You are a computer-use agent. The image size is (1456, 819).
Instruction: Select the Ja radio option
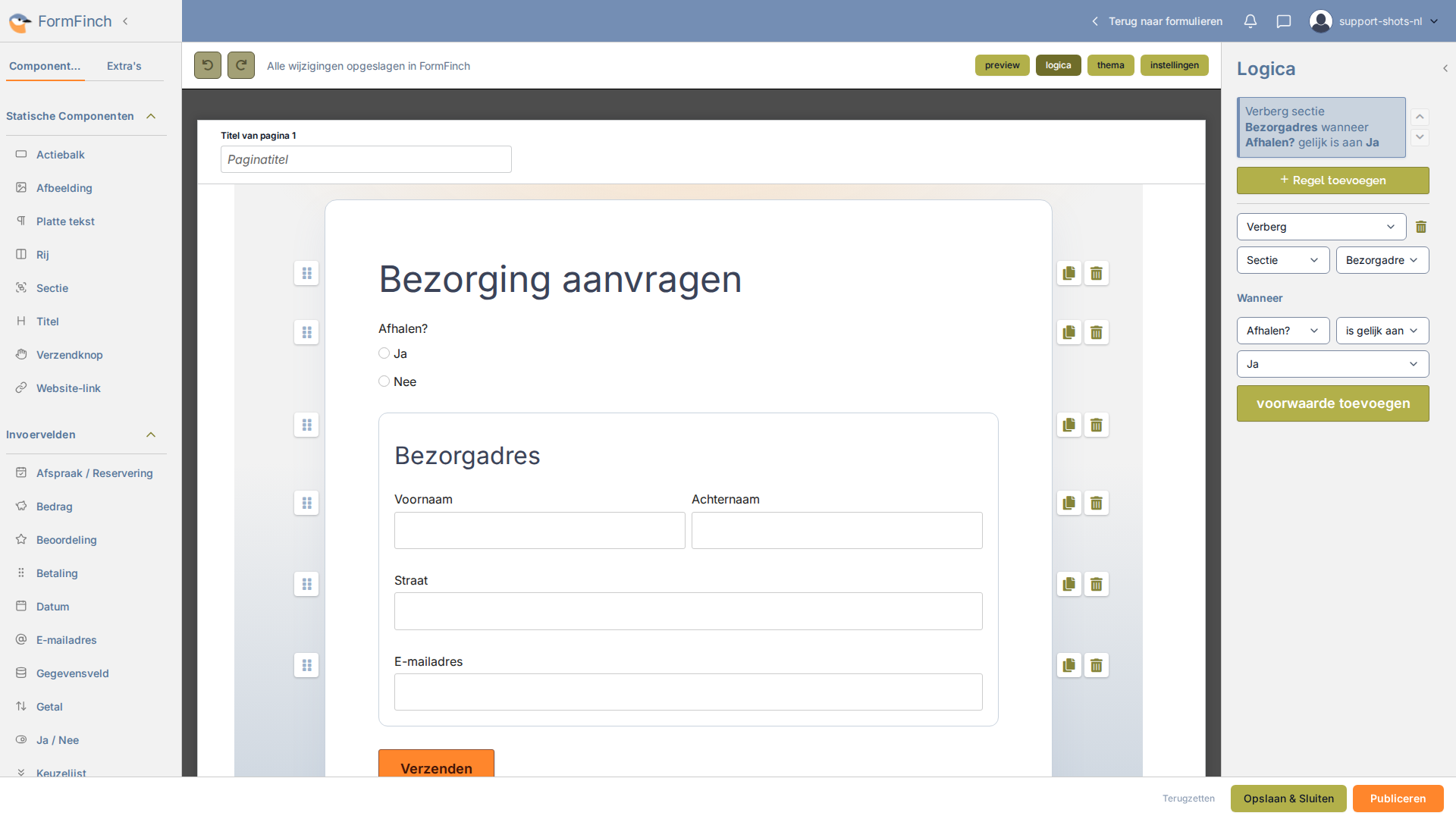coord(384,353)
